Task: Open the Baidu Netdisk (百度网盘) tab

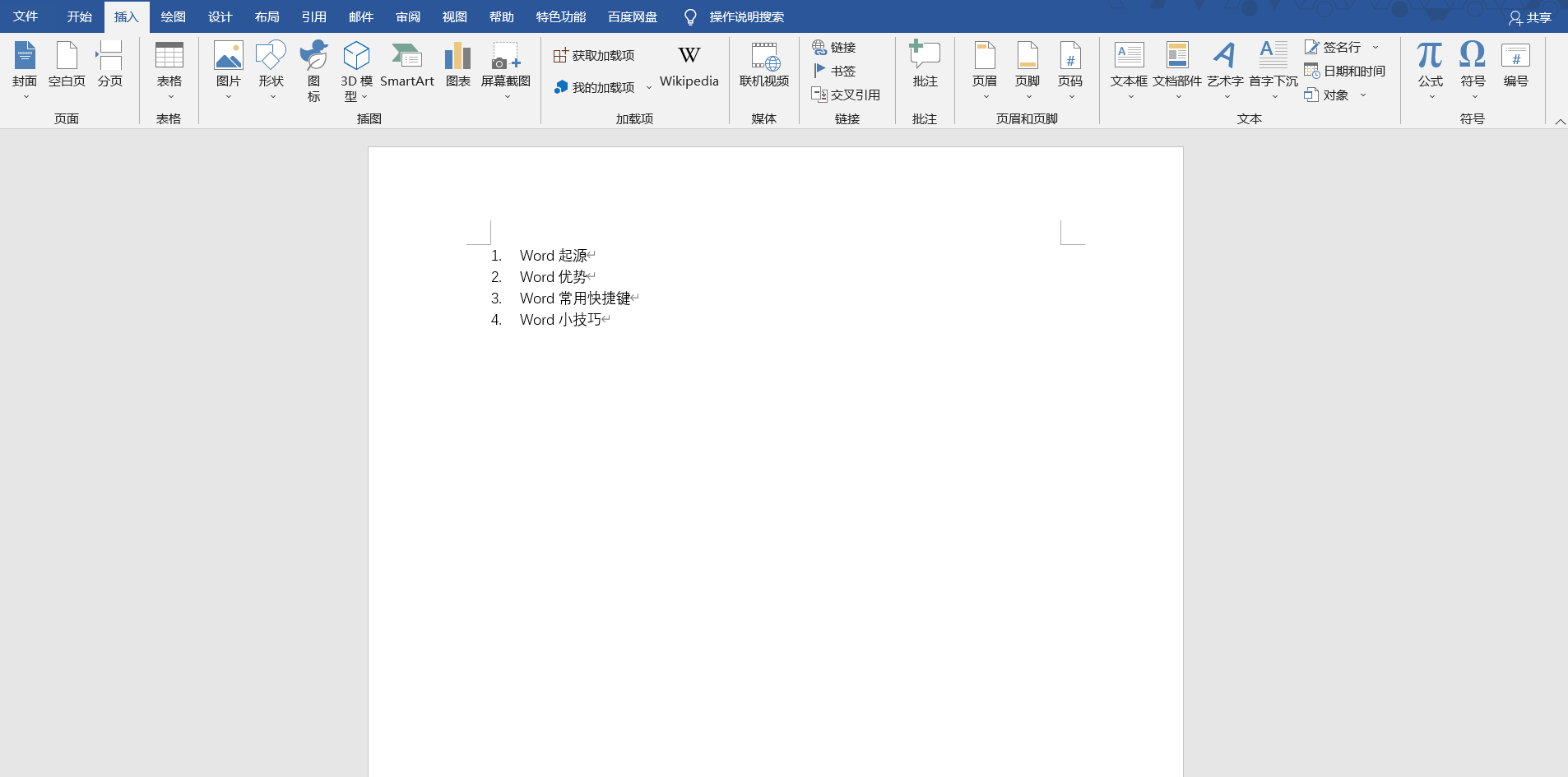Action: 633,16
